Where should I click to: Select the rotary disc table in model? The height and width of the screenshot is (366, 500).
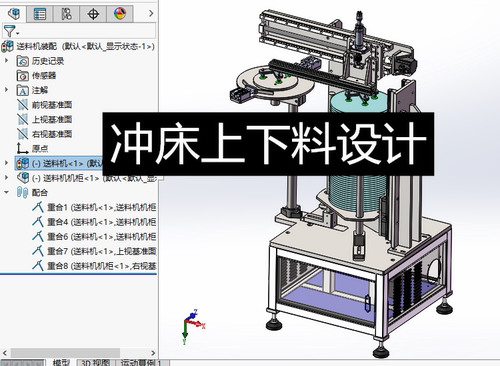click(275, 82)
